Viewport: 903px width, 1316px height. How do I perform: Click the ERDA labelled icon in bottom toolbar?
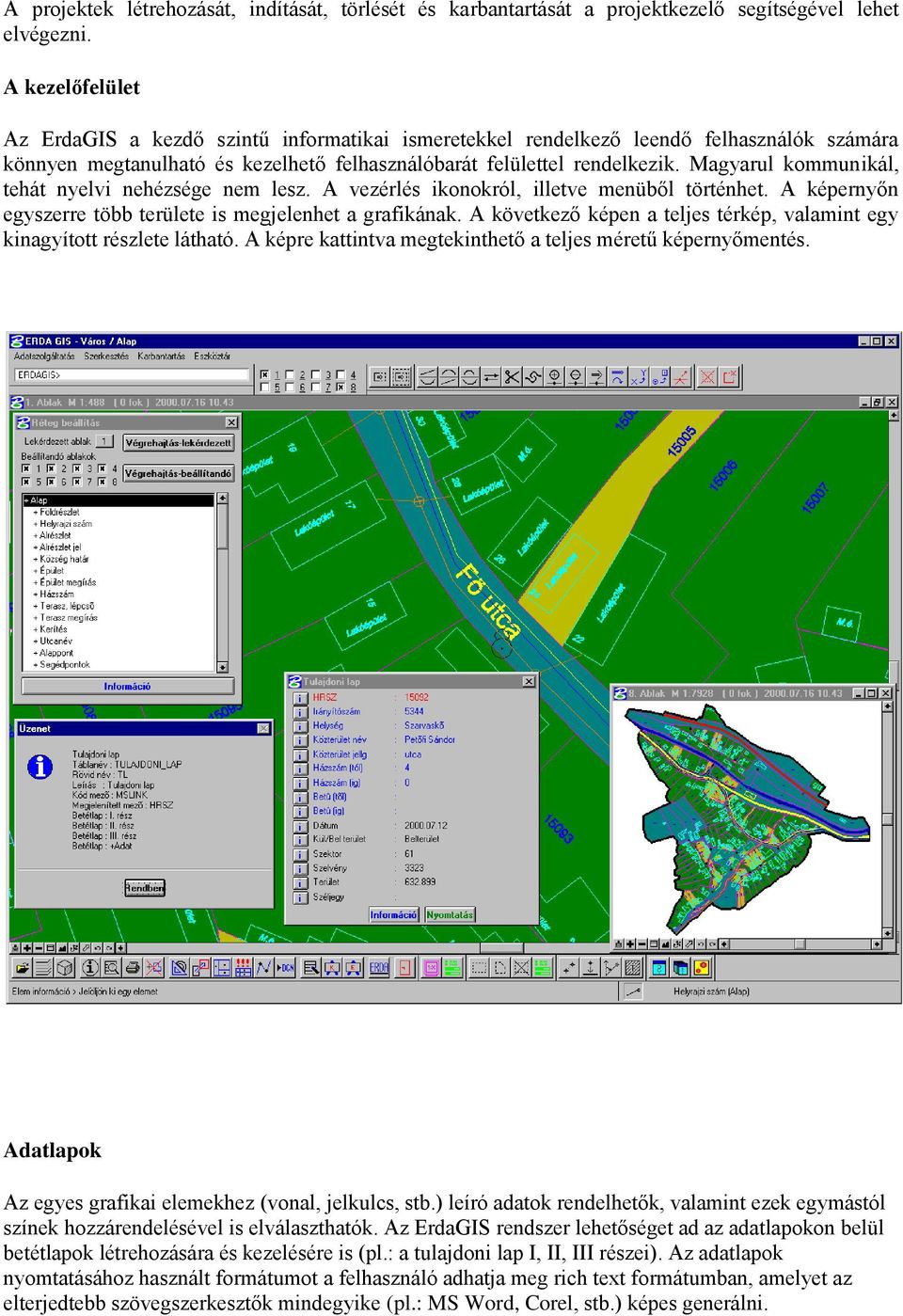[x=379, y=967]
